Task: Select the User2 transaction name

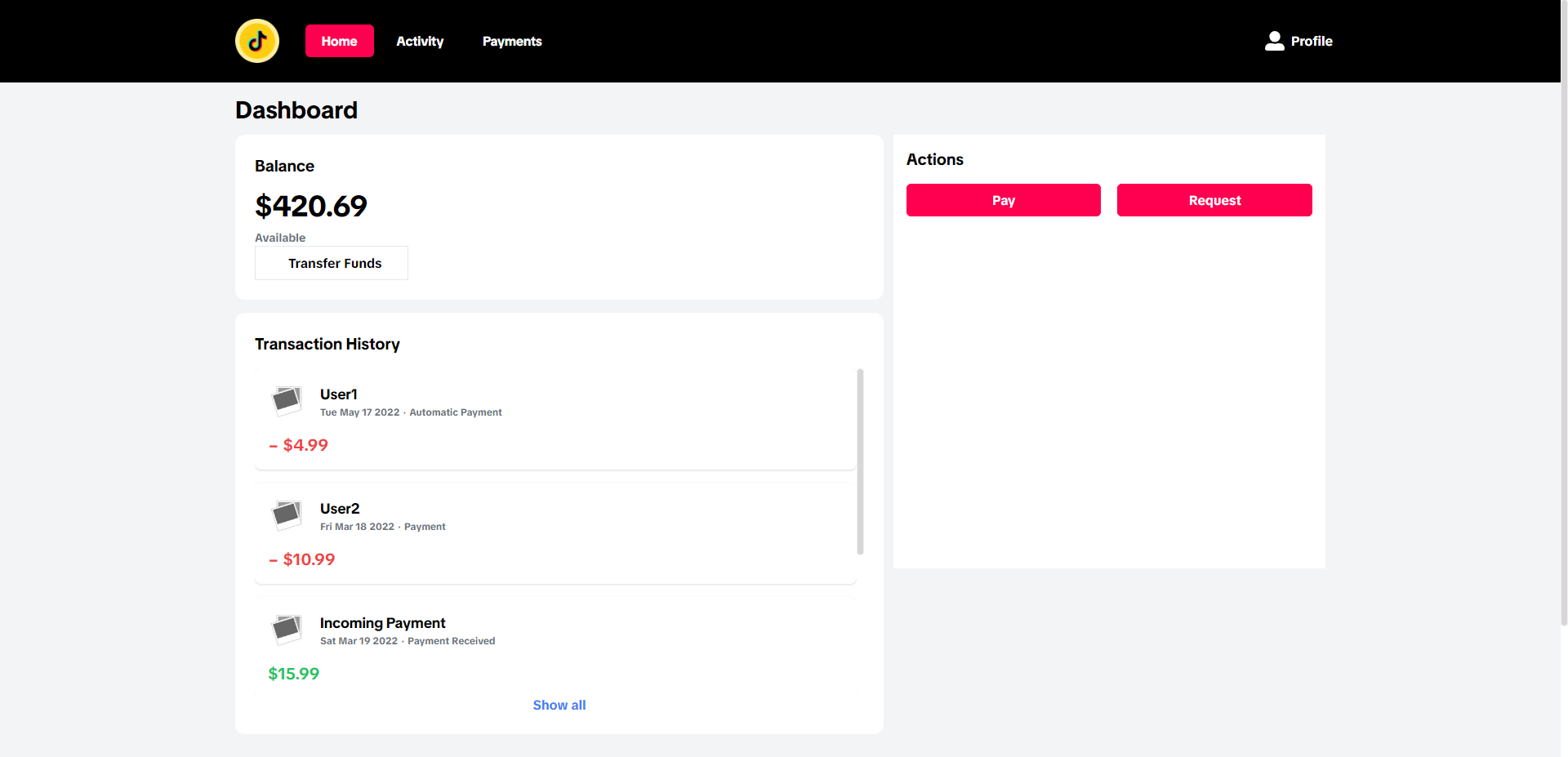Action: click(340, 509)
